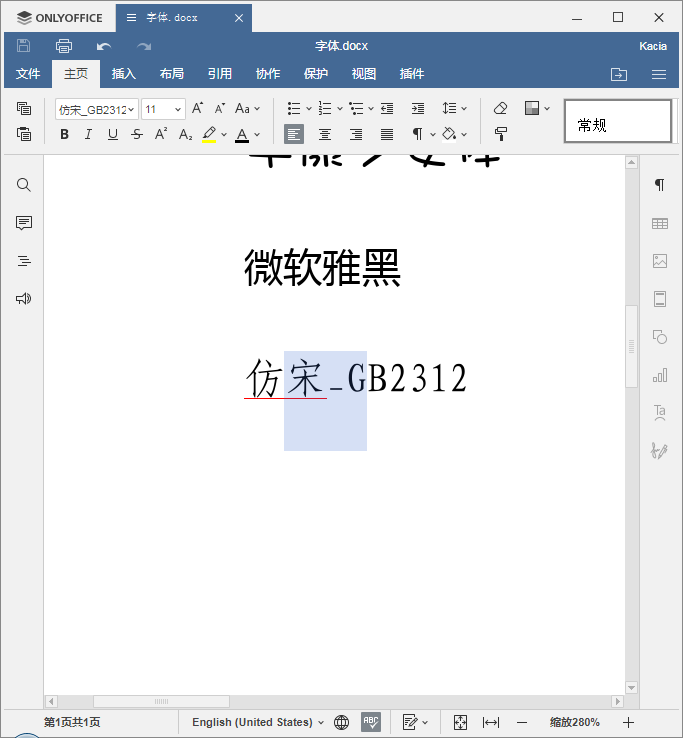Switch to the 引用 tab
The width and height of the screenshot is (683, 738).
(x=220, y=74)
